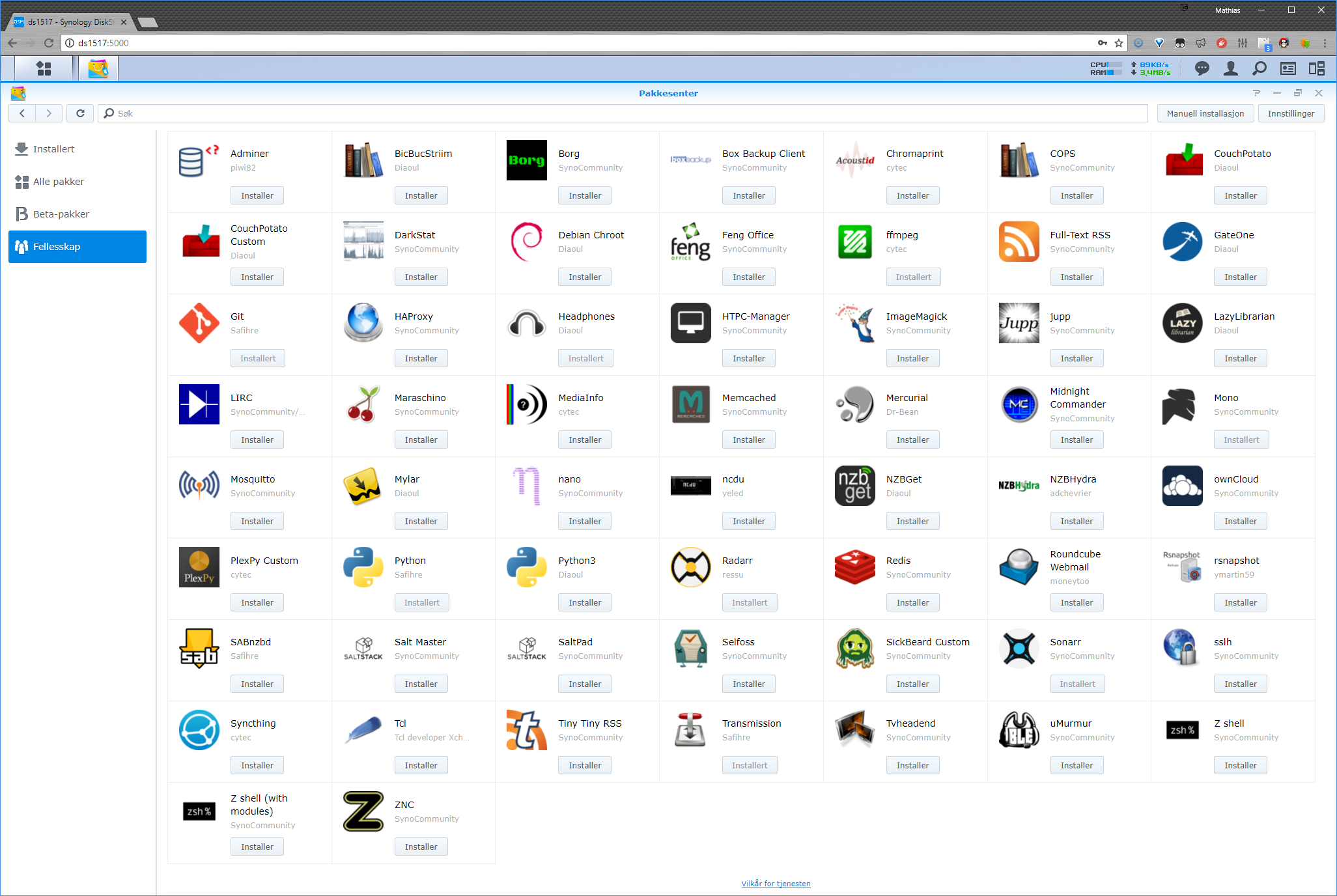
Task: Click the ownCloud package icon
Action: [1183, 486]
